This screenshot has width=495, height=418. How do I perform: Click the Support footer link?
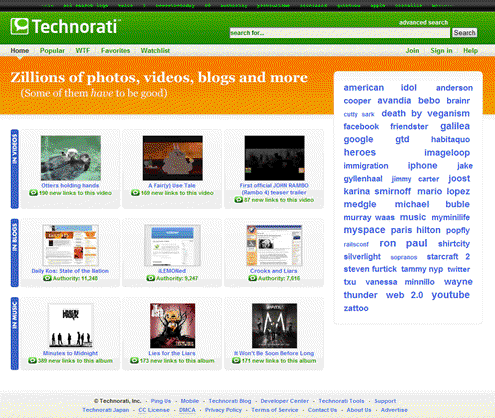[x=385, y=401]
